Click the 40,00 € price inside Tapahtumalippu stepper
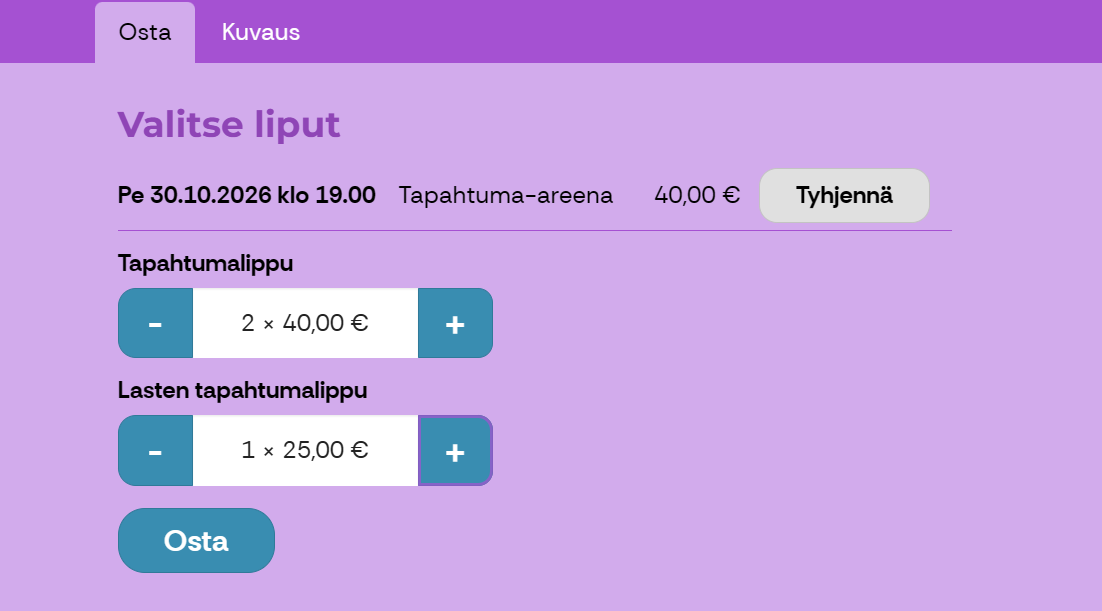1102x611 pixels. coord(325,323)
